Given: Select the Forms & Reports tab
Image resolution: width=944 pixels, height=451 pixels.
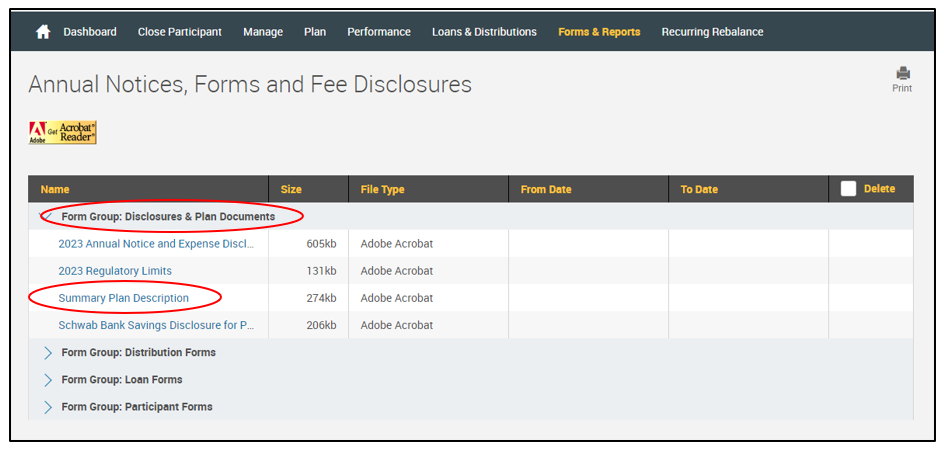Looking at the screenshot, I should 599,32.
